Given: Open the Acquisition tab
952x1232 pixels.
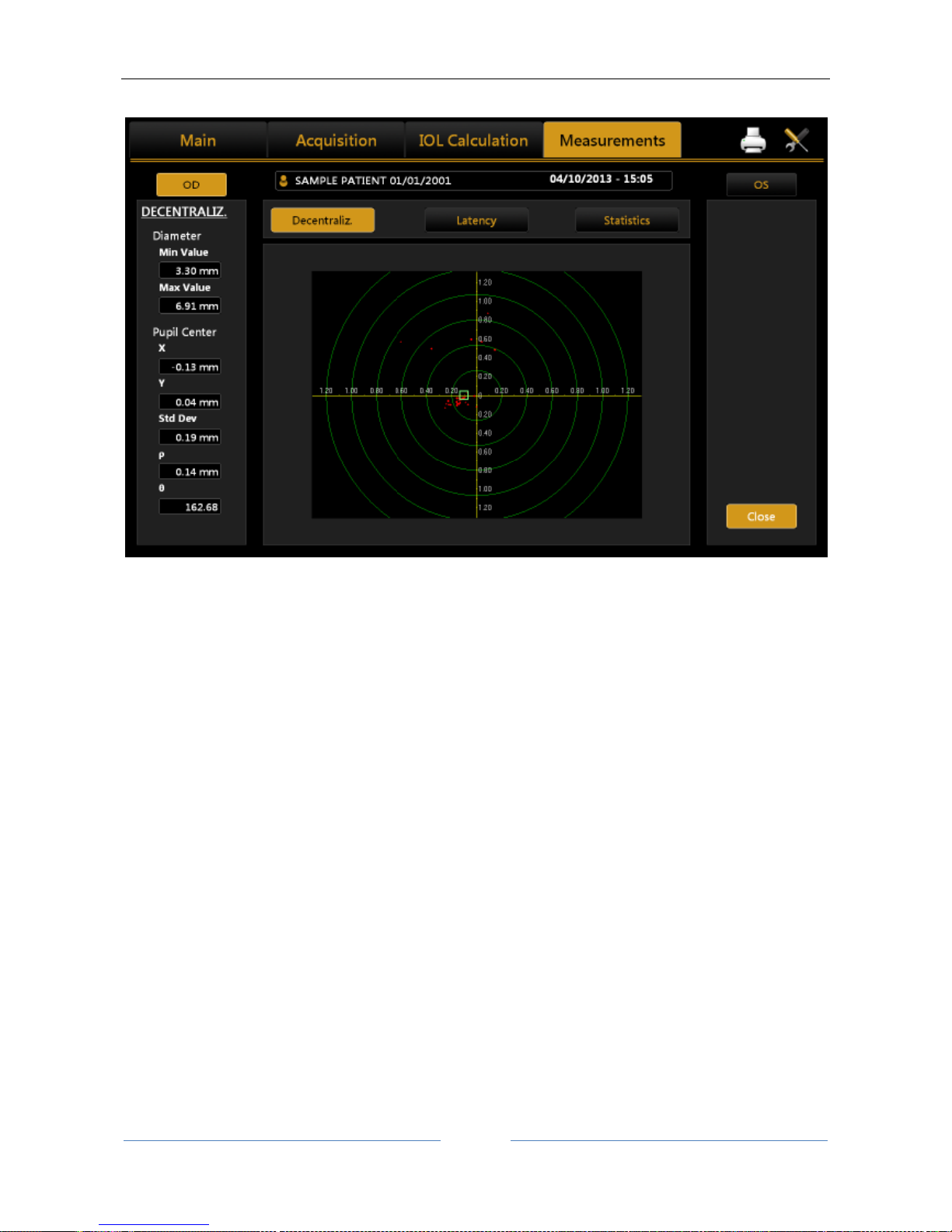Looking at the screenshot, I should 337,141.
